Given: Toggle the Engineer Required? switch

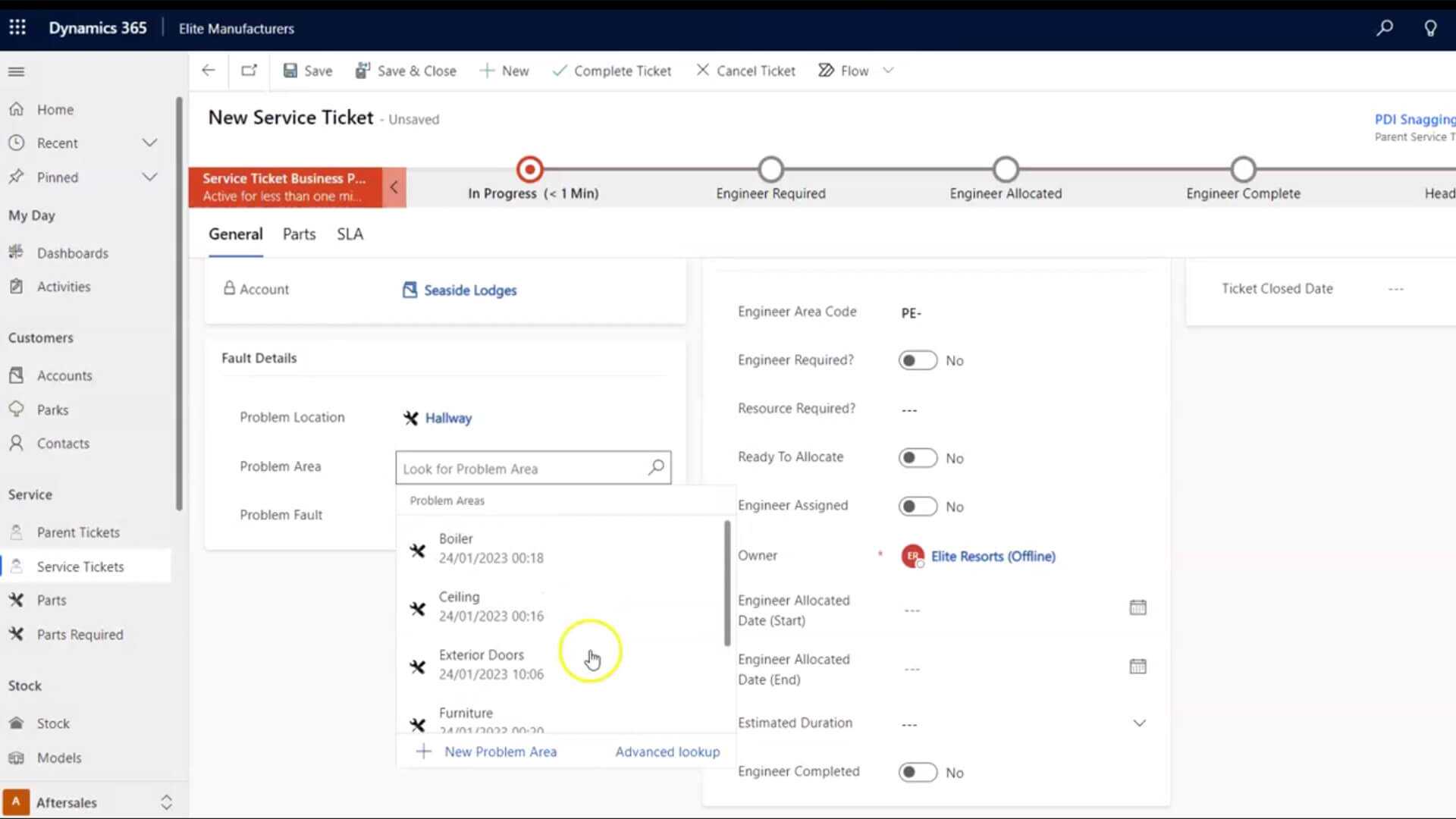Looking at the screenshot, I should pyautogui.click(x=918, y=360).
